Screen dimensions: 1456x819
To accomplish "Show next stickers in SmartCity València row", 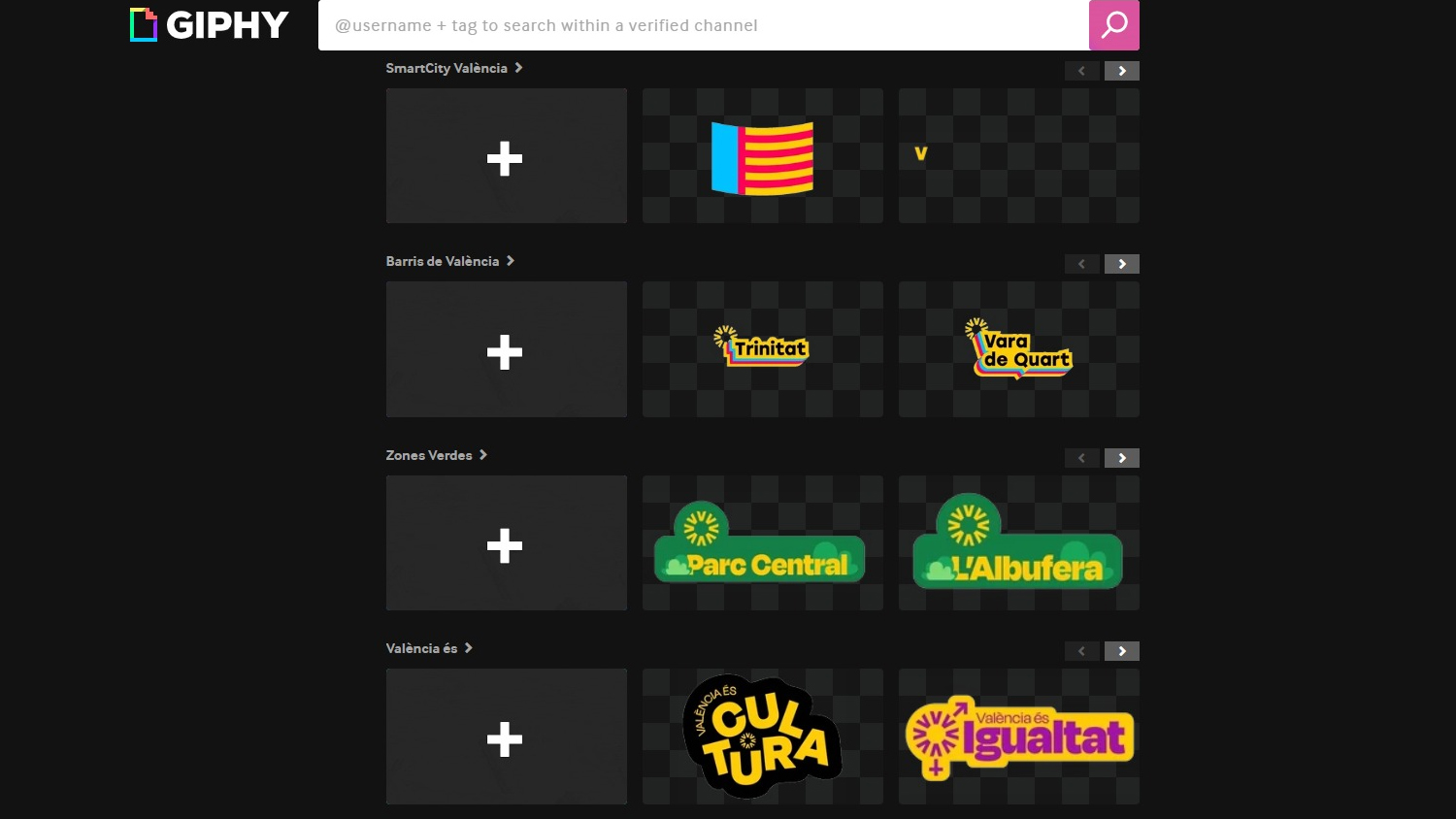I will (1122, 71).
